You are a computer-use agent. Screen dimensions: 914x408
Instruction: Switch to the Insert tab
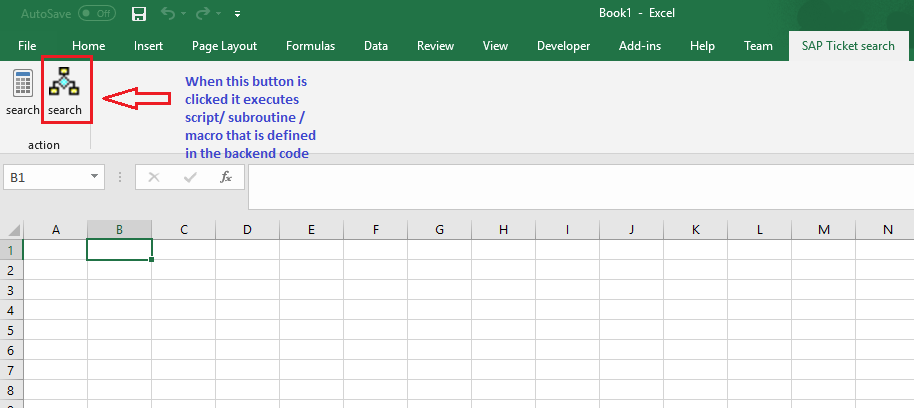click(x=148, y=46)
